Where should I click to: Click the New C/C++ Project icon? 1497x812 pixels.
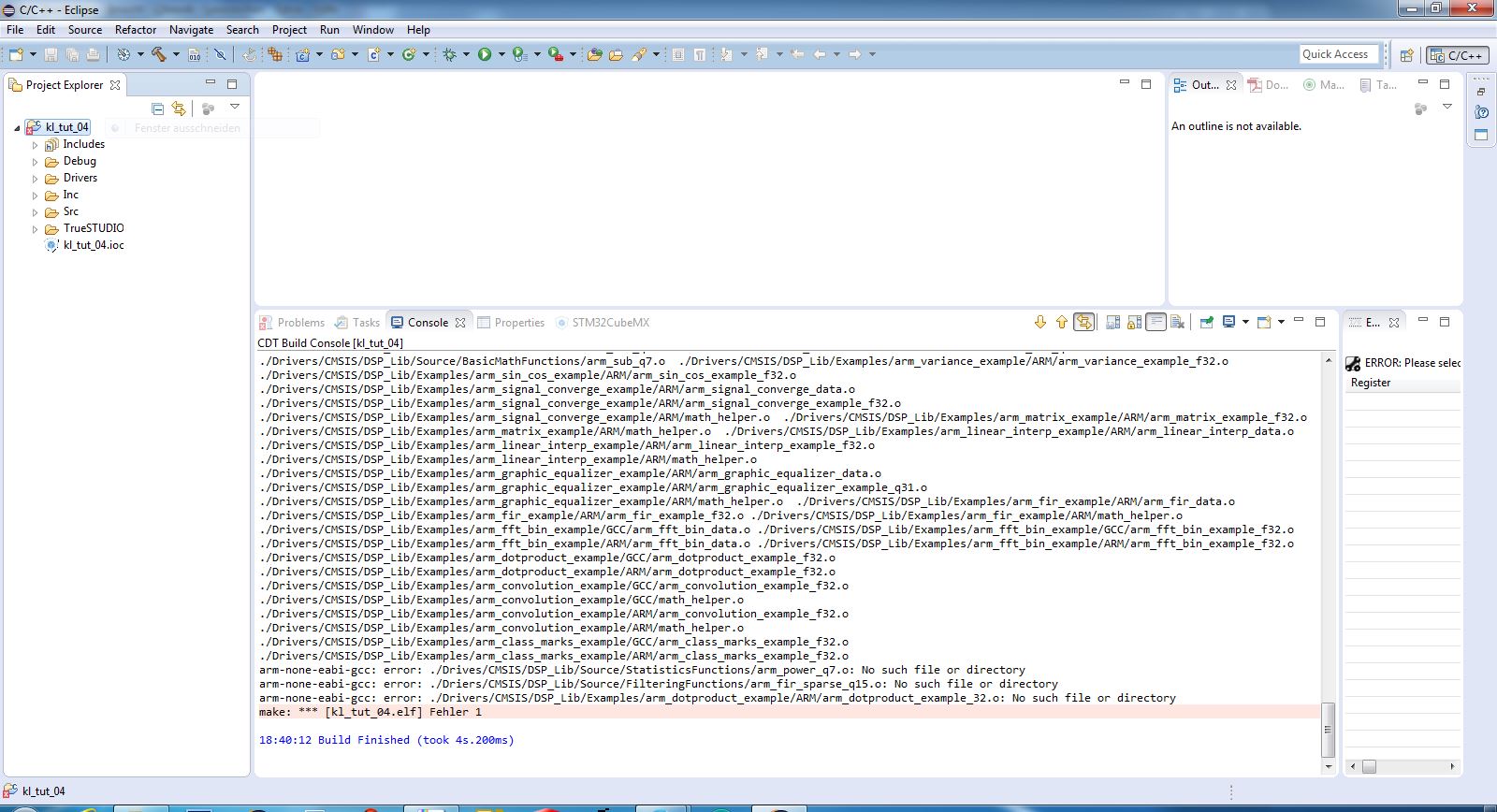pos(303,54)
